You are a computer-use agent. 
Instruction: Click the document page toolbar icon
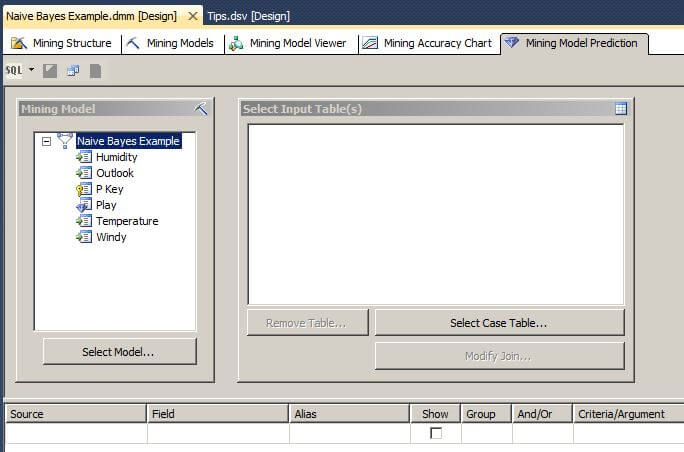click(96, 71)
